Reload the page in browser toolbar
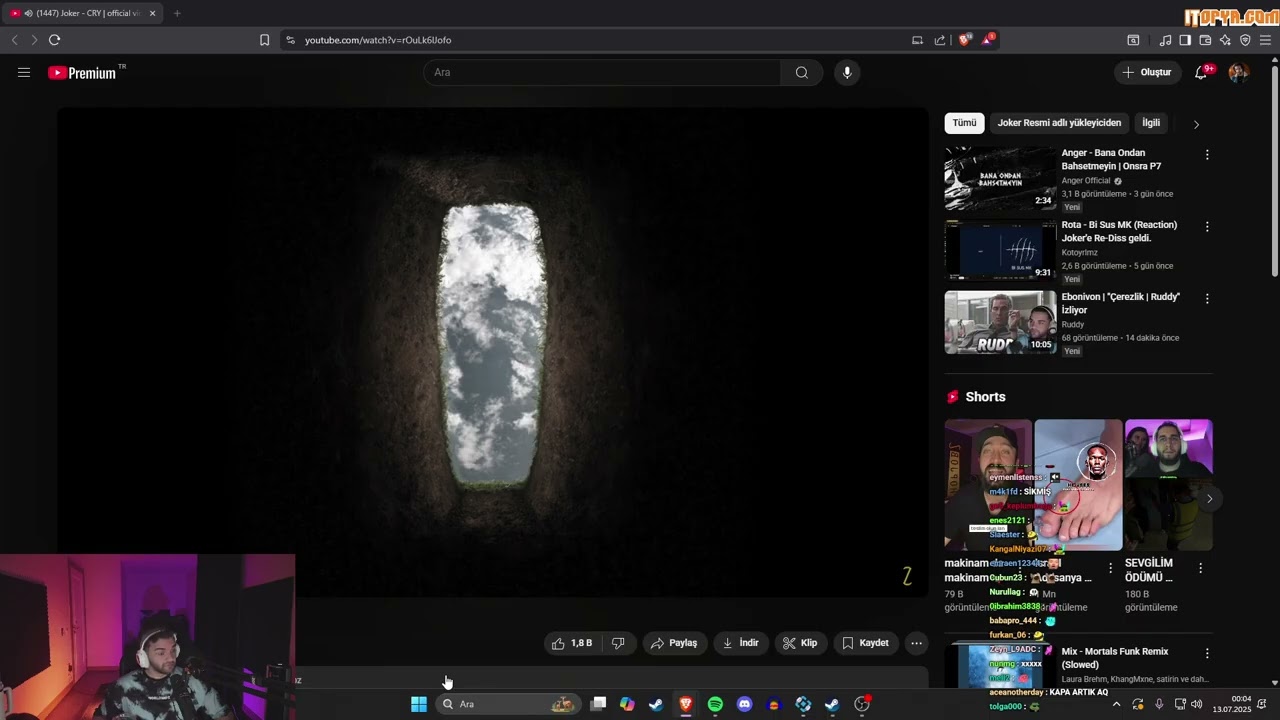Image resolution: width=1280 pixels, height=720 pixels. point(54,40)
